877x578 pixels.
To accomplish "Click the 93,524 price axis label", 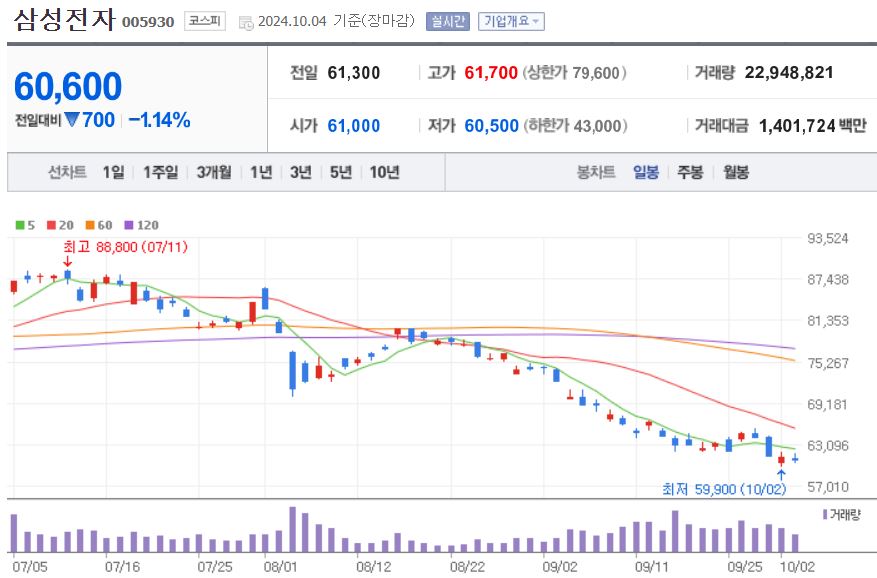I will click(828, 238).
